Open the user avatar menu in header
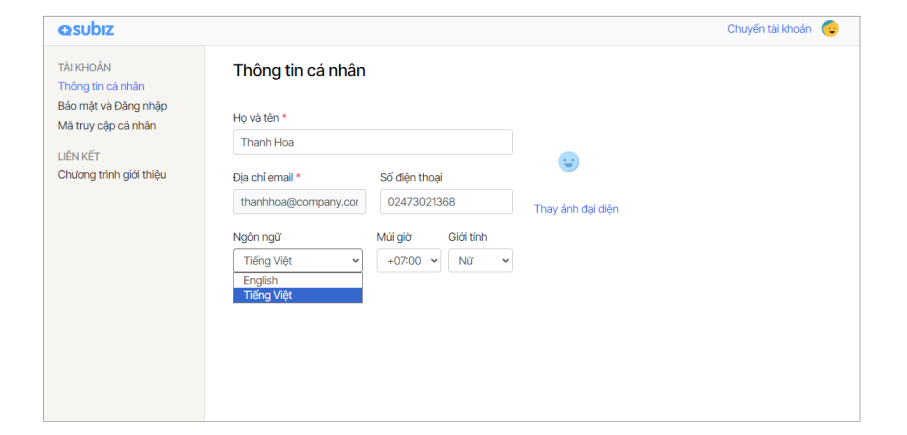907x435 pixels. pyautogui.click(x=830, y=29)
